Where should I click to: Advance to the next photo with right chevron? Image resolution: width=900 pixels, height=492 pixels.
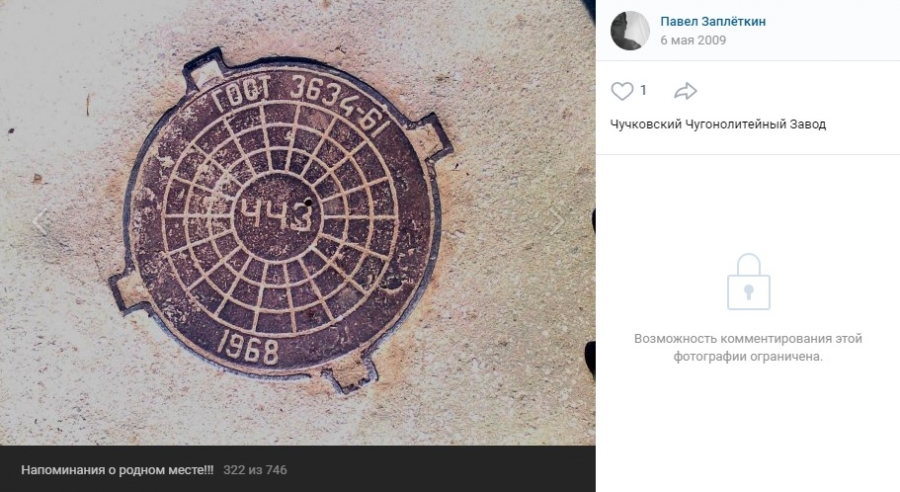point(557,222)
